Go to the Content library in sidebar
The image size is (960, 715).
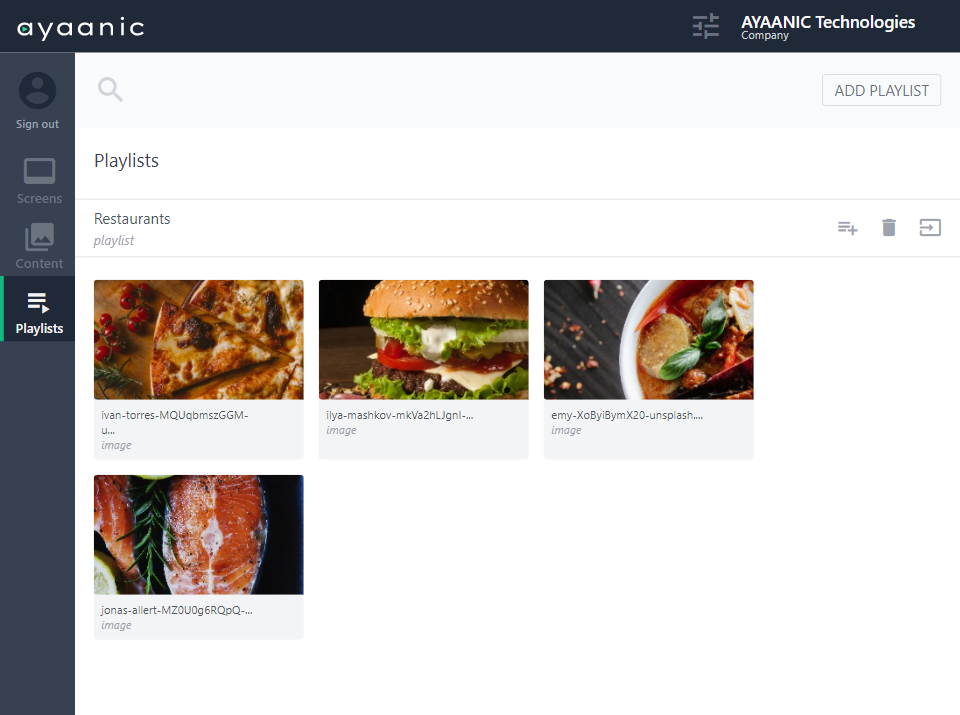(x=39, y=246)
